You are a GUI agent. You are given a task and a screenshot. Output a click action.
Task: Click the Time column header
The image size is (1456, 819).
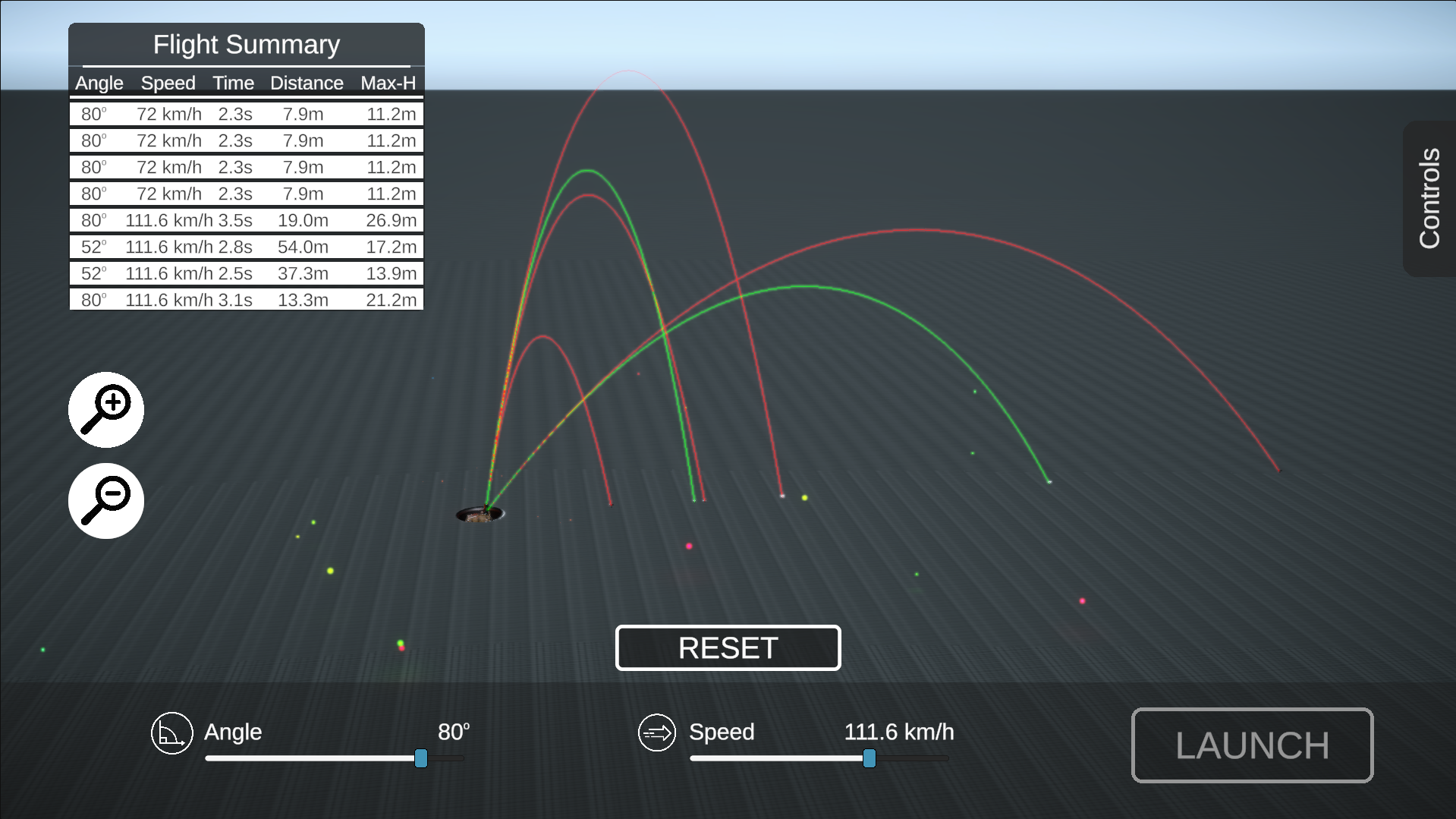[234, 83]
